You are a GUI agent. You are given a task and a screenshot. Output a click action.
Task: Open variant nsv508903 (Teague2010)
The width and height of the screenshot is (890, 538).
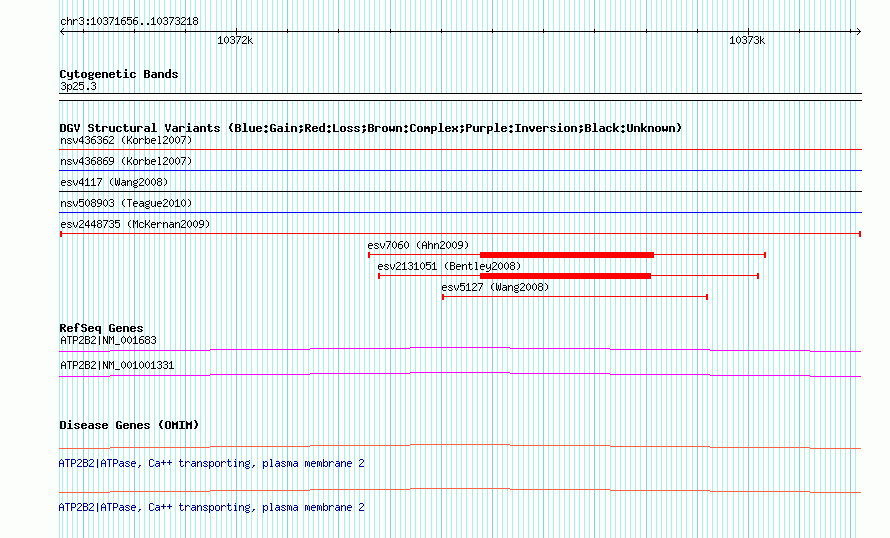[126, 203]
